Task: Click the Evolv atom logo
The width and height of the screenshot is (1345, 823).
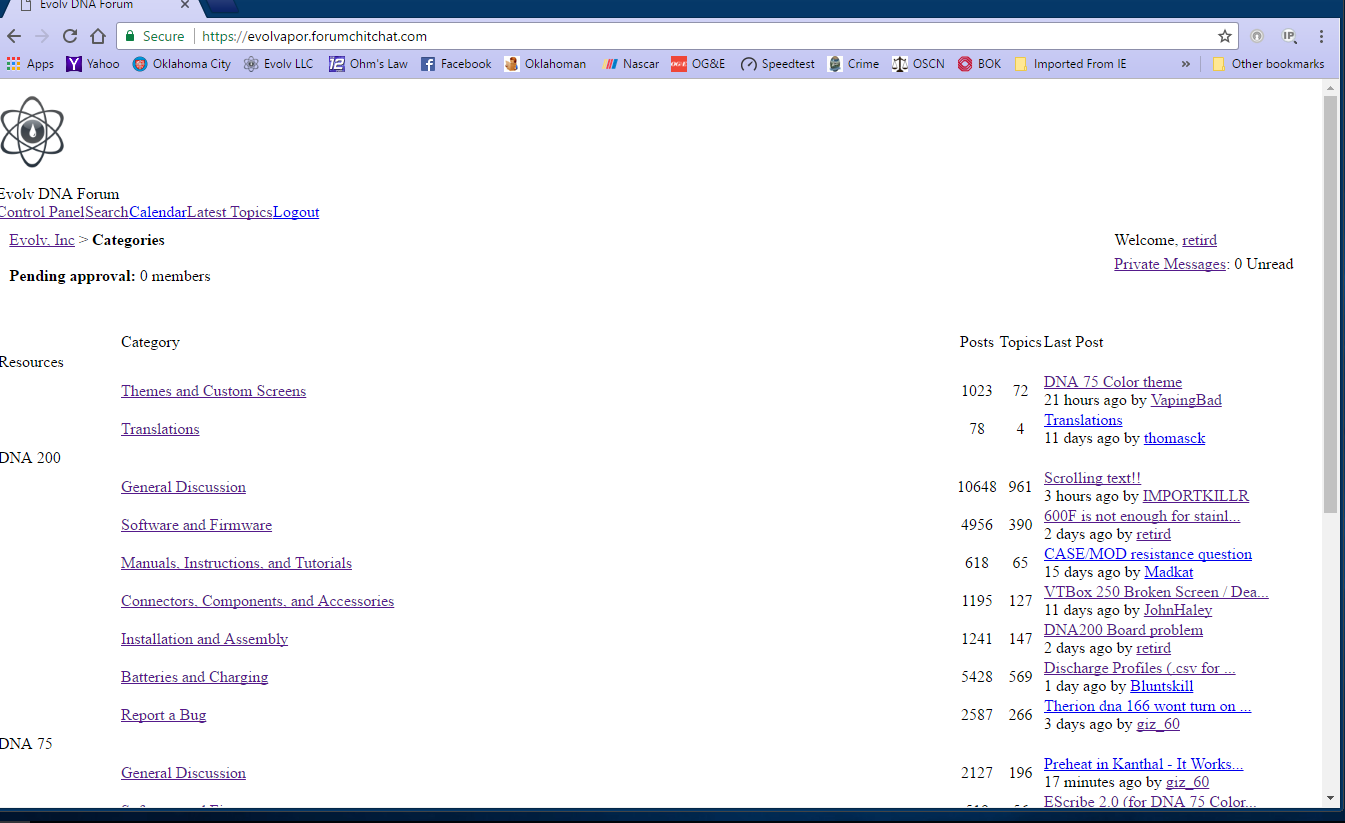Action: click(32, 131)
